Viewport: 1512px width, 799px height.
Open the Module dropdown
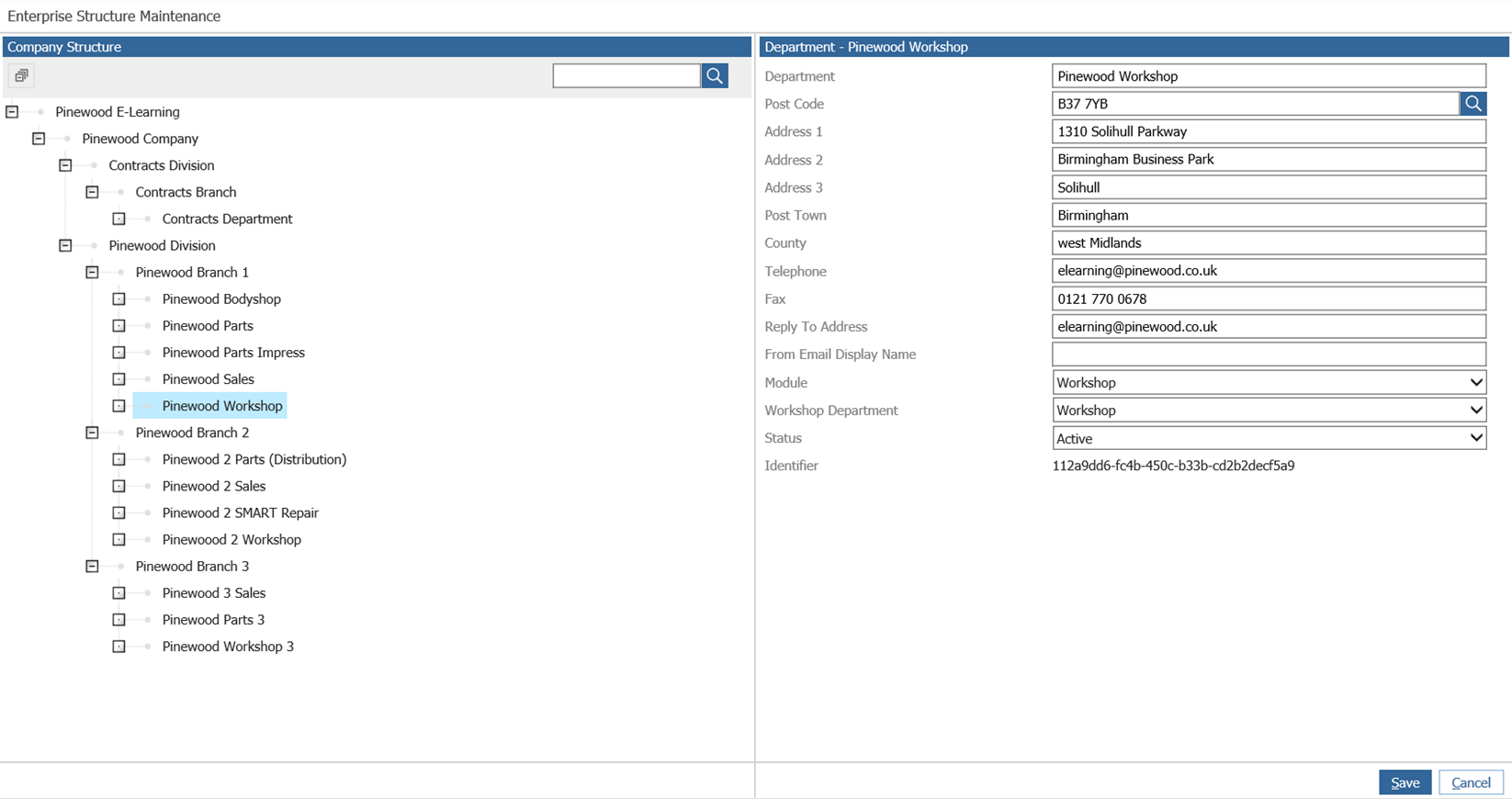[1269, 382]
